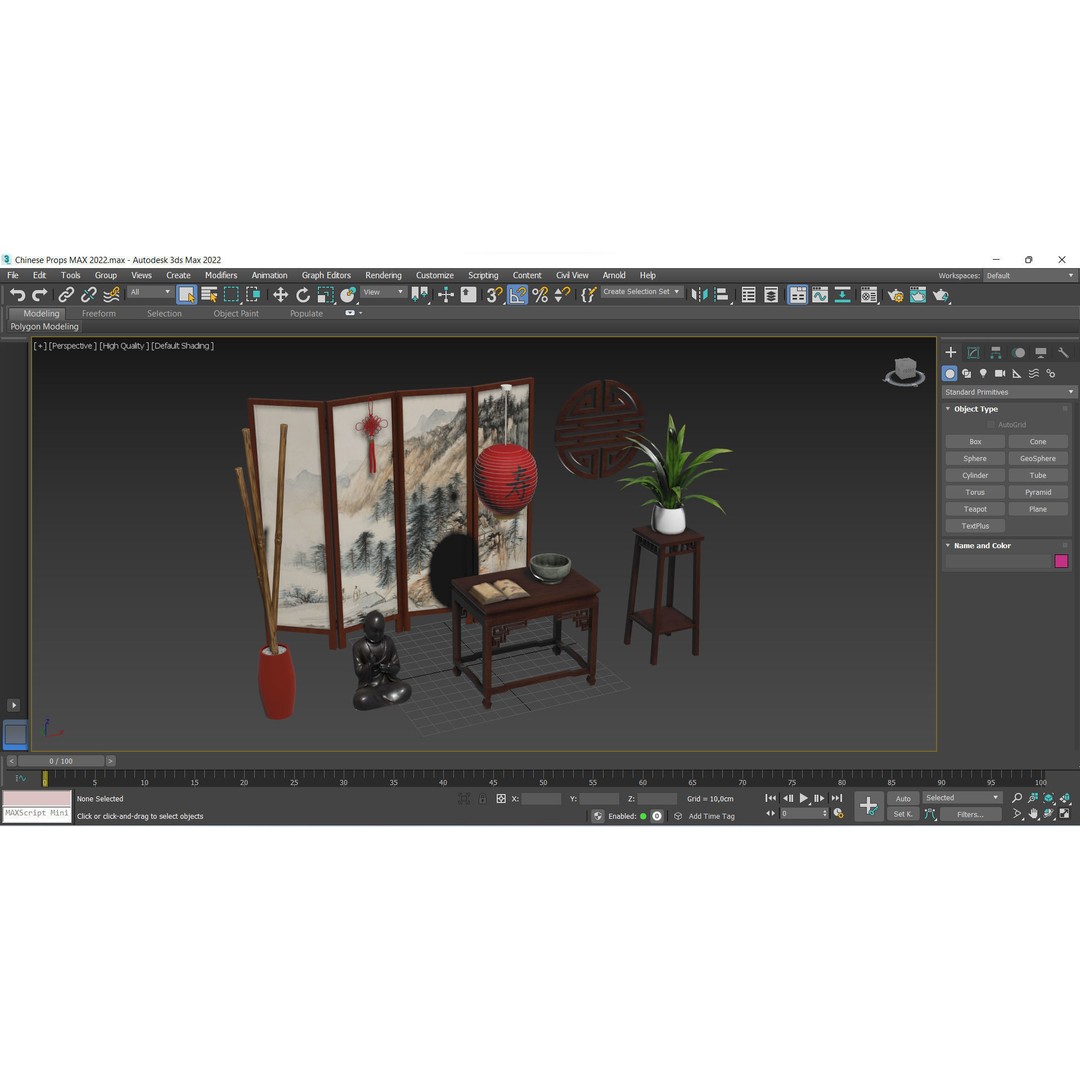Image resolution: width=1080 pixels, height=1080 pixels.
Task: Activate the Select and Rotate tool
Action: [303, 295]
